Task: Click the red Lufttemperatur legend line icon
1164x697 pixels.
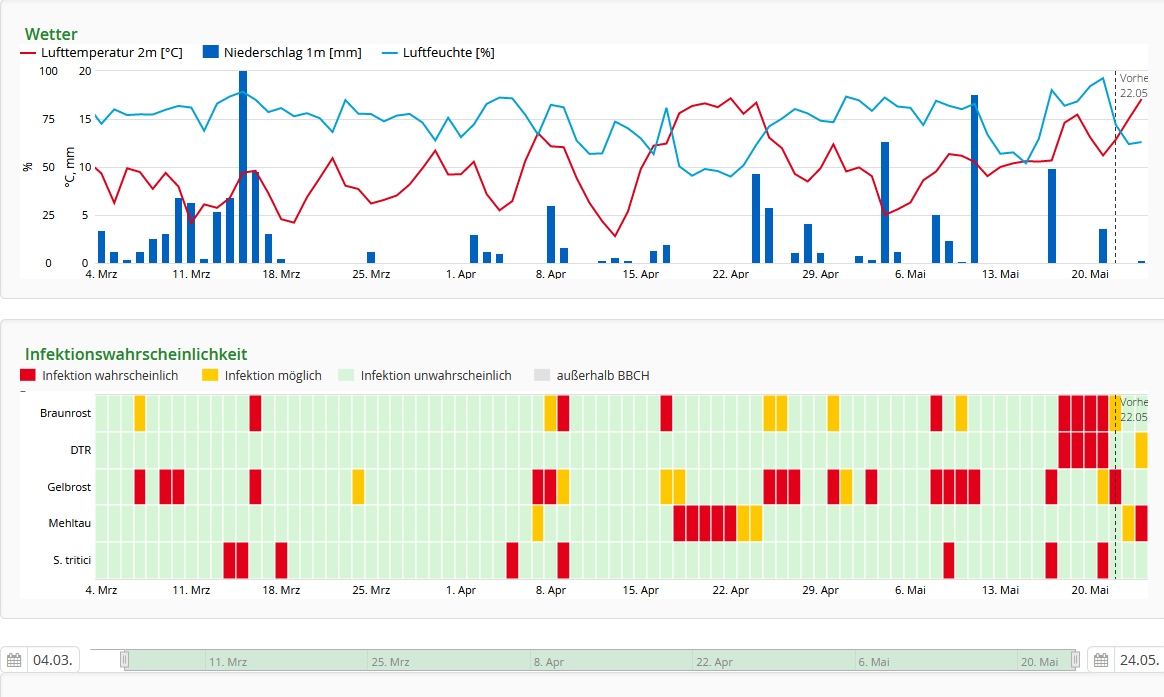Action: tap(29, 53)
